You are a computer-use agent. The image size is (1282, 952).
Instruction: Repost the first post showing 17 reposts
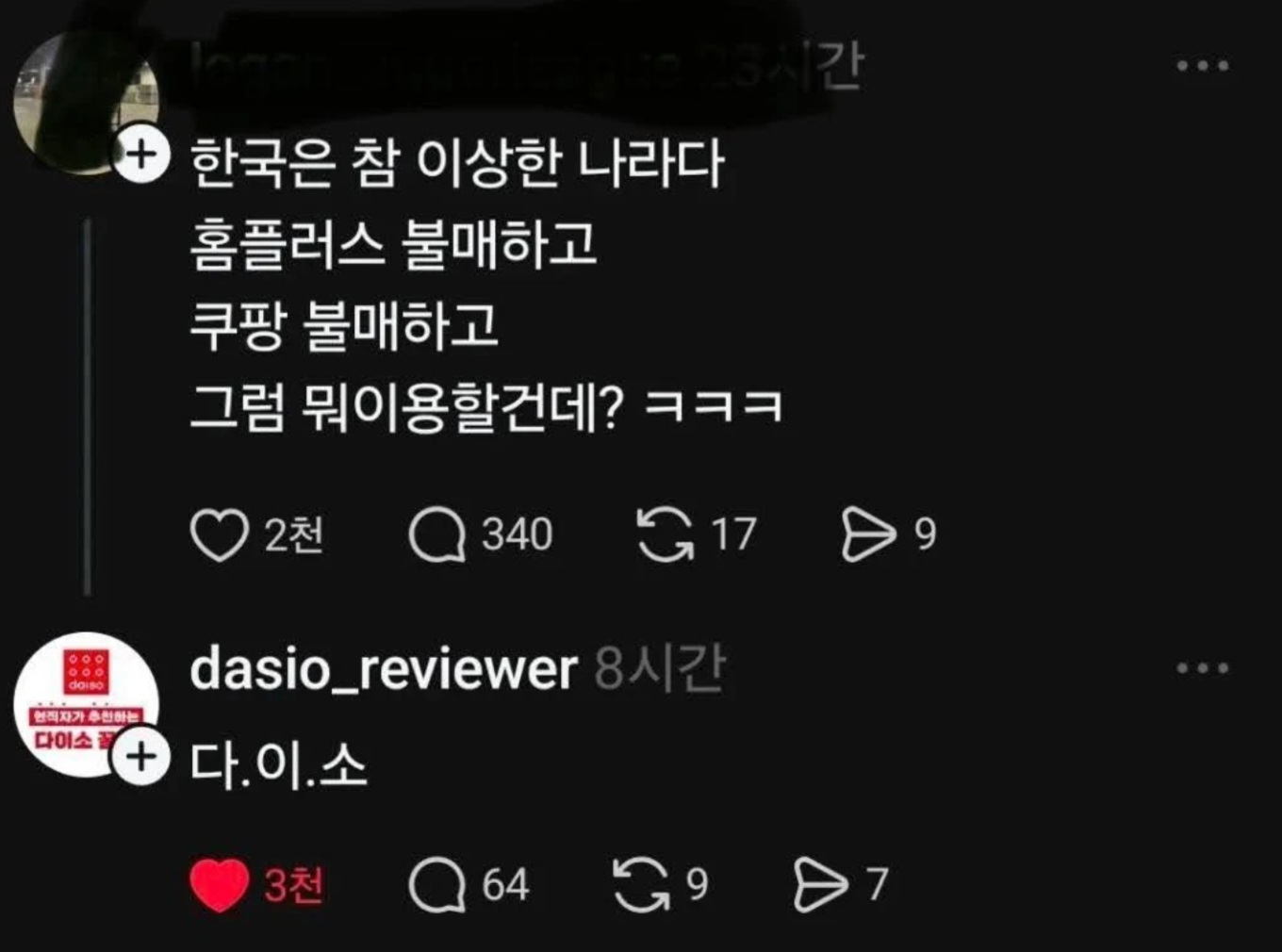(665, 534)
